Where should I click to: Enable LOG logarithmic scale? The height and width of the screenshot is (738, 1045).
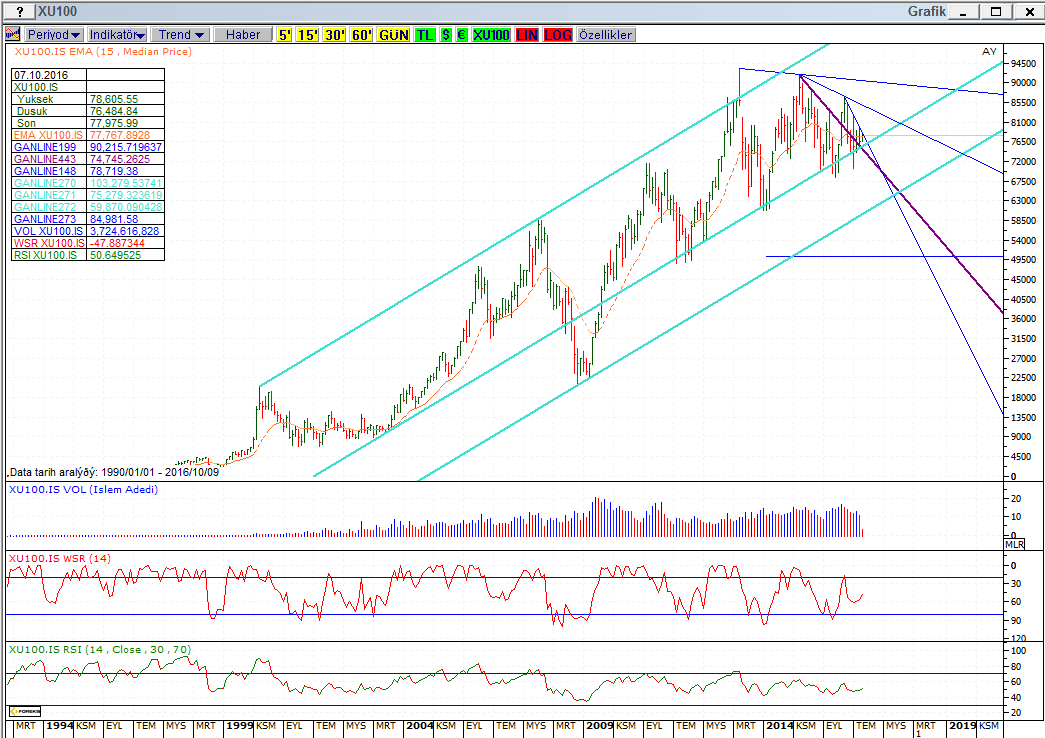pos(558,34)
